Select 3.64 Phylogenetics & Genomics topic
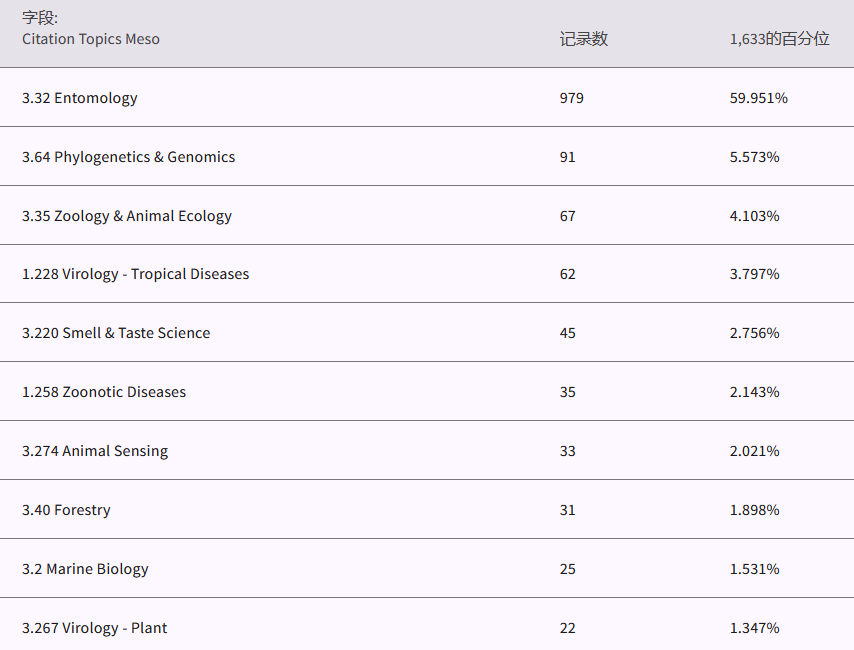Image resolution: width=854 pixels, height=650 pixels. pos(129,157)
